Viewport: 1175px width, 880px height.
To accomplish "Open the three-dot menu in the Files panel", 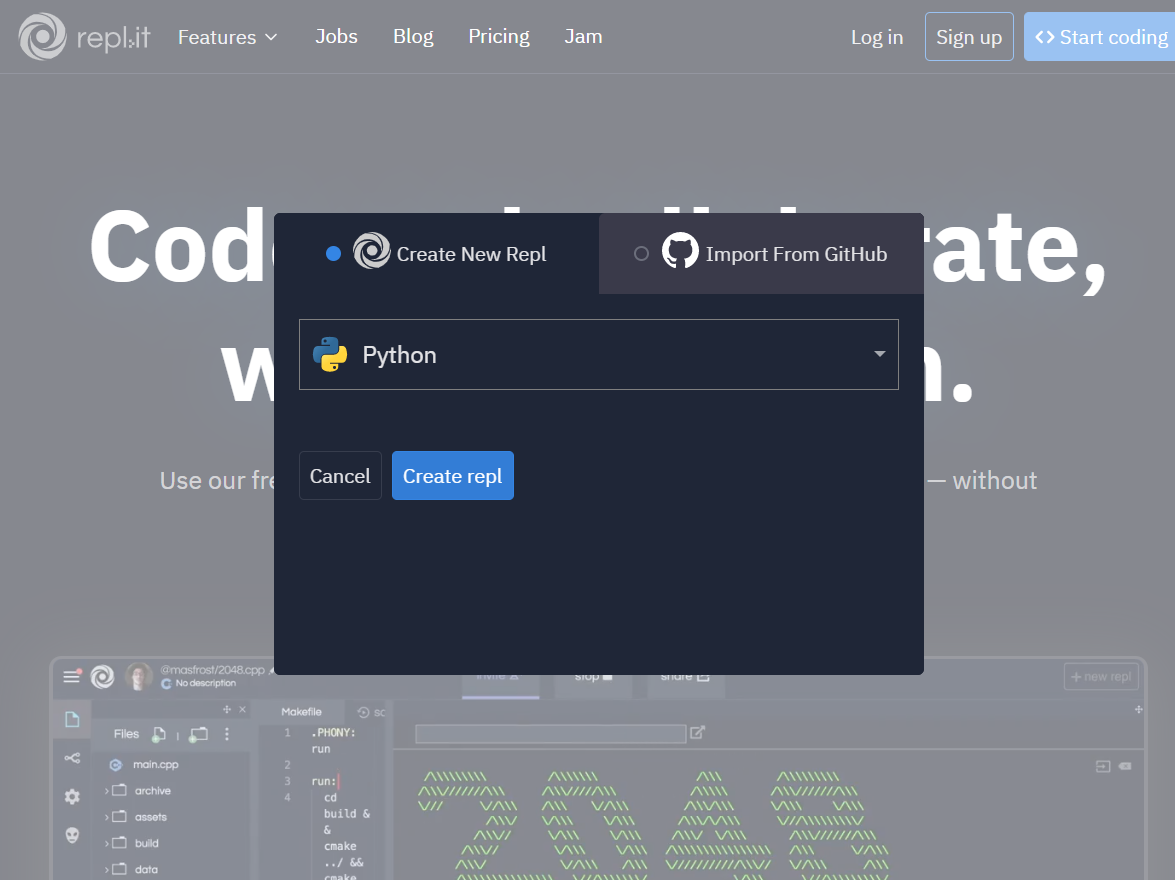I will (x=227, y=735).
